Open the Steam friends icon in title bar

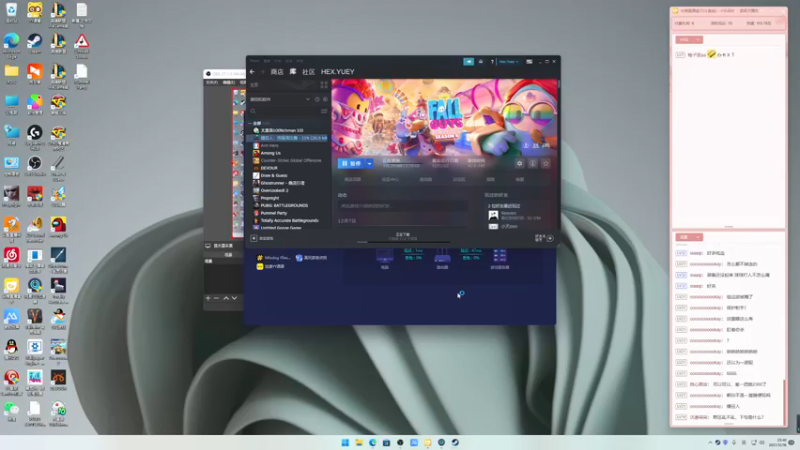(481, 62)
